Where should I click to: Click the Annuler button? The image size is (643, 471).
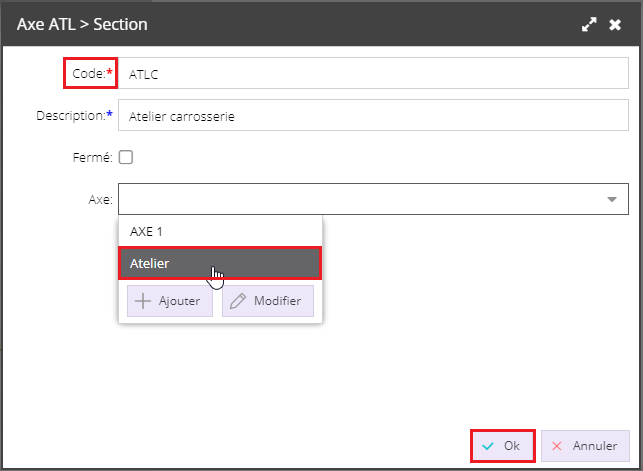coord(585,446)
